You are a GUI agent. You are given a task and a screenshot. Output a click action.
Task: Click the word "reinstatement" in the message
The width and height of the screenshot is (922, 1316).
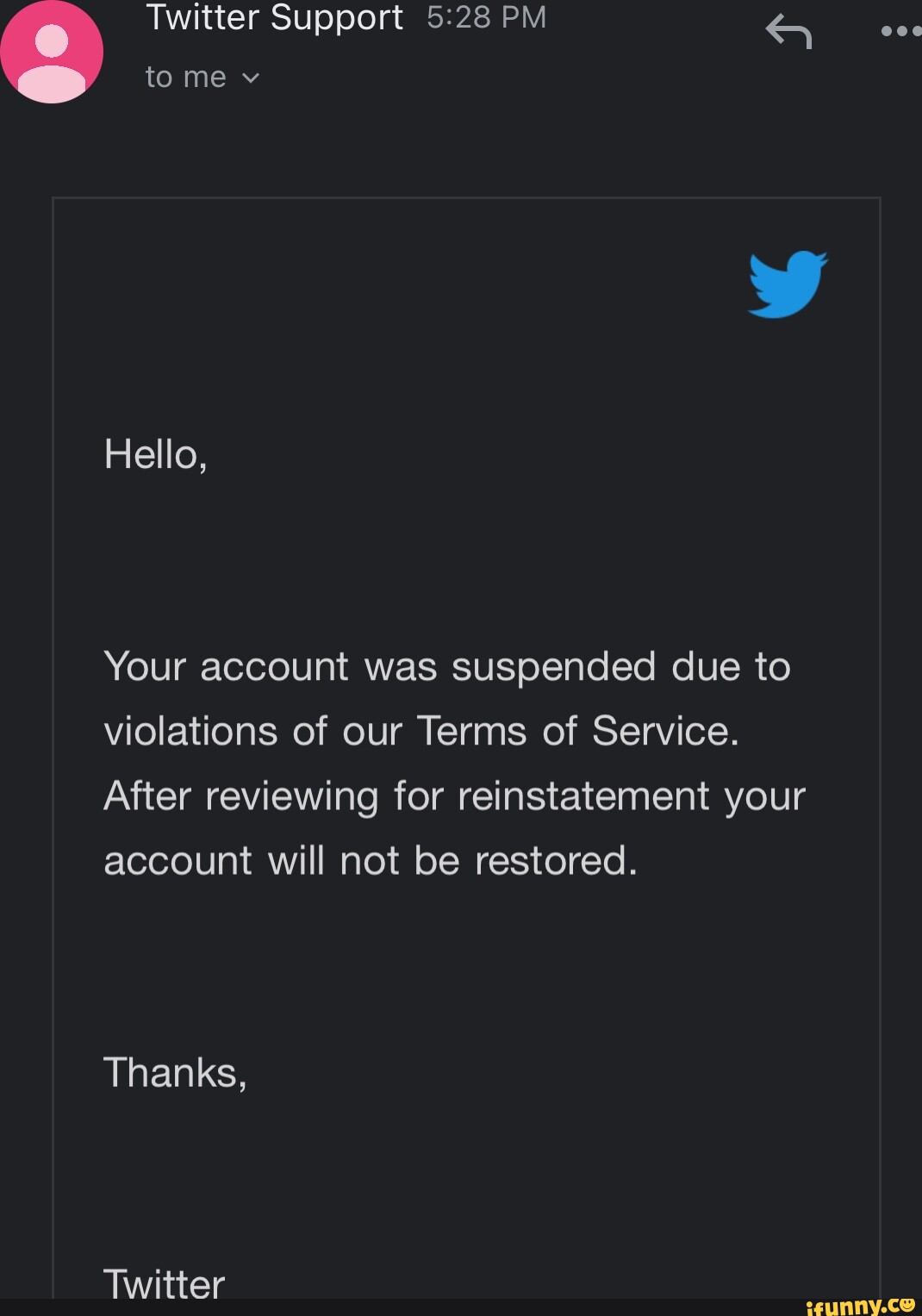coord(584,795)
